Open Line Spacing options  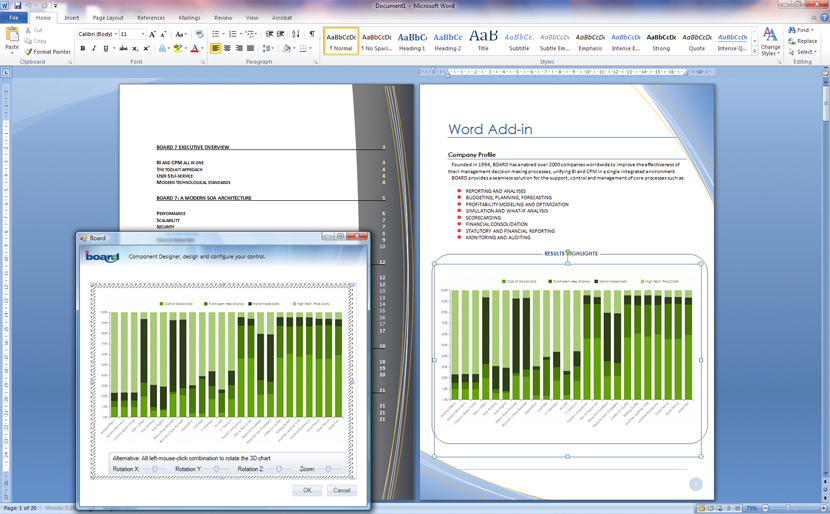(267, 48)
